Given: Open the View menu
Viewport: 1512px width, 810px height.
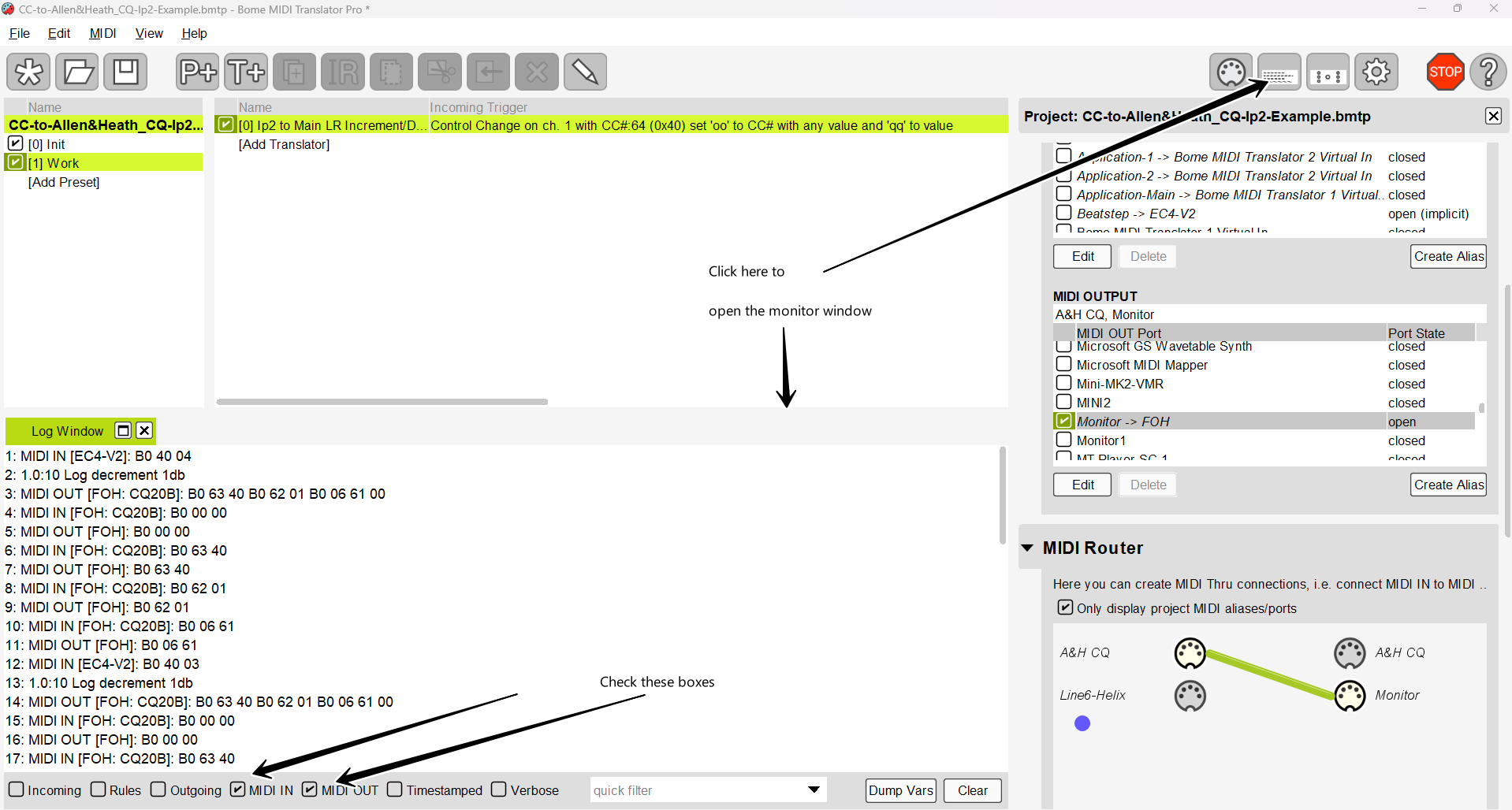Looking at the screenshot, I should [149, 33].
